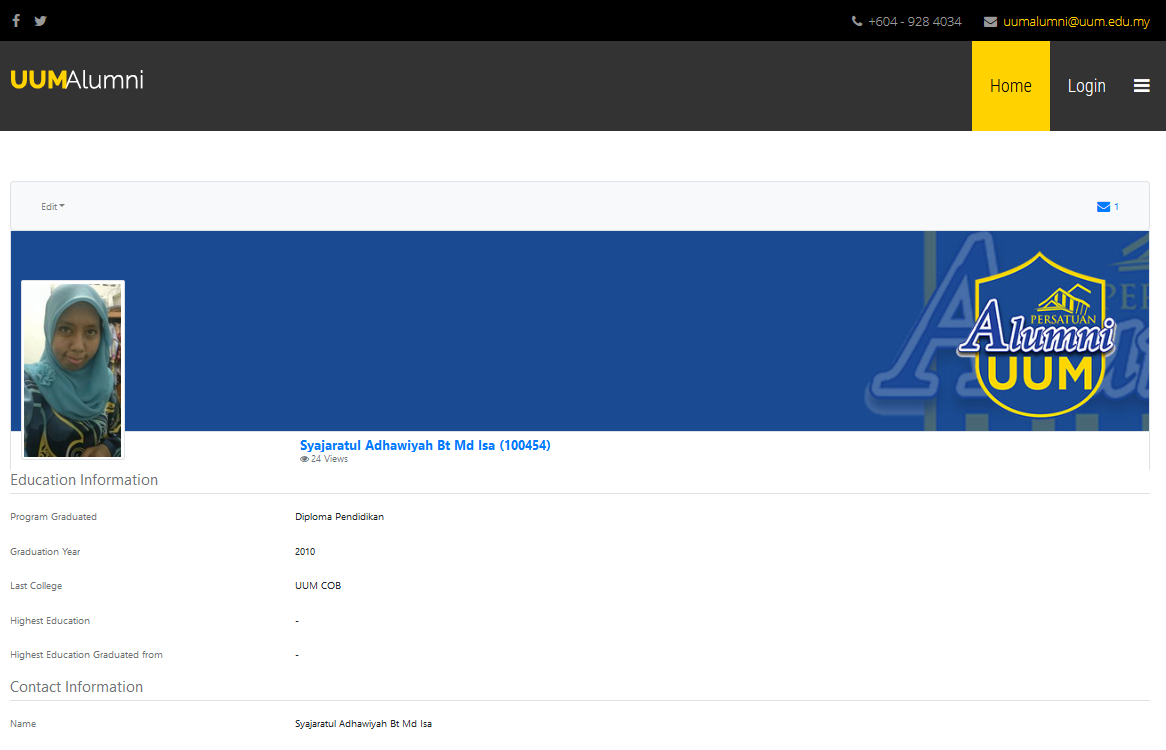Select the 2010 graduation year value
1166x750 pixels.
[x=305, y=552]
